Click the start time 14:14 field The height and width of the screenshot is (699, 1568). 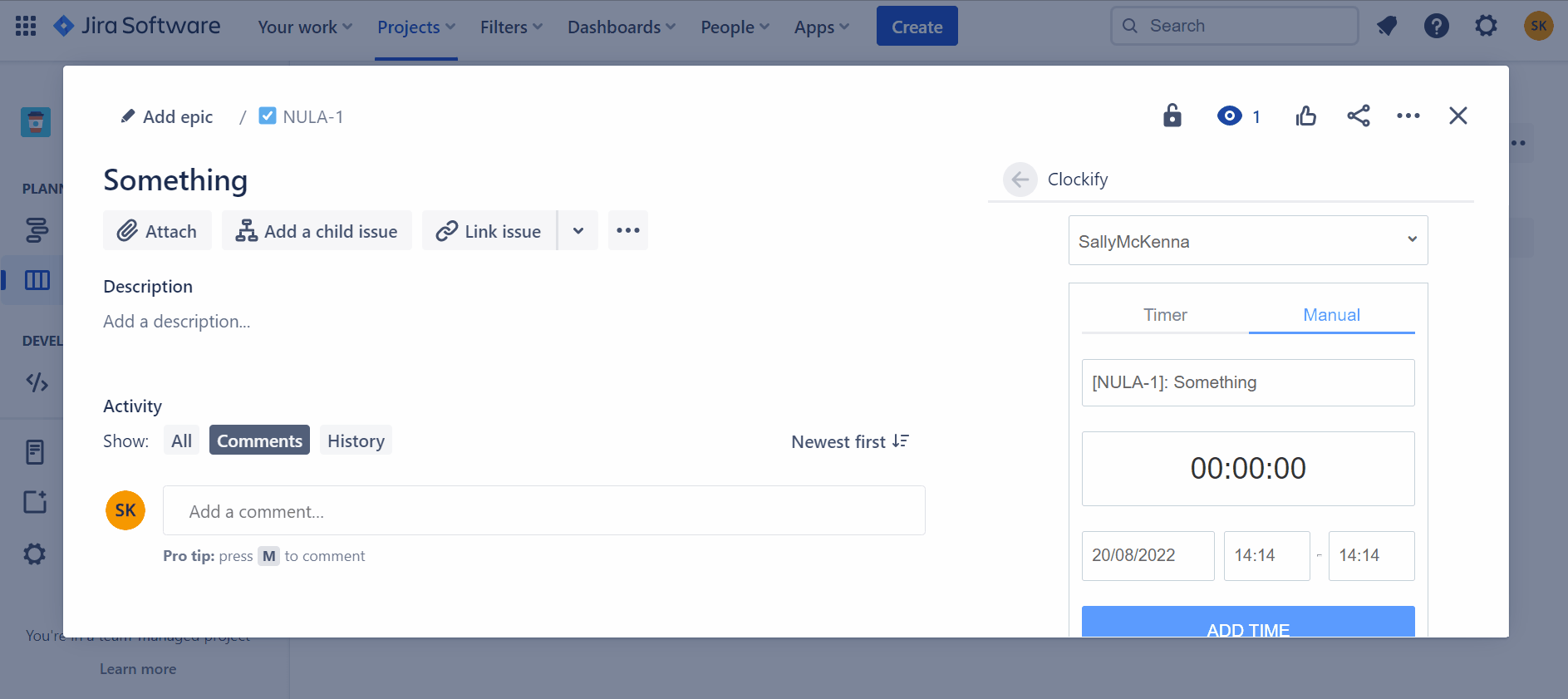1266,555
